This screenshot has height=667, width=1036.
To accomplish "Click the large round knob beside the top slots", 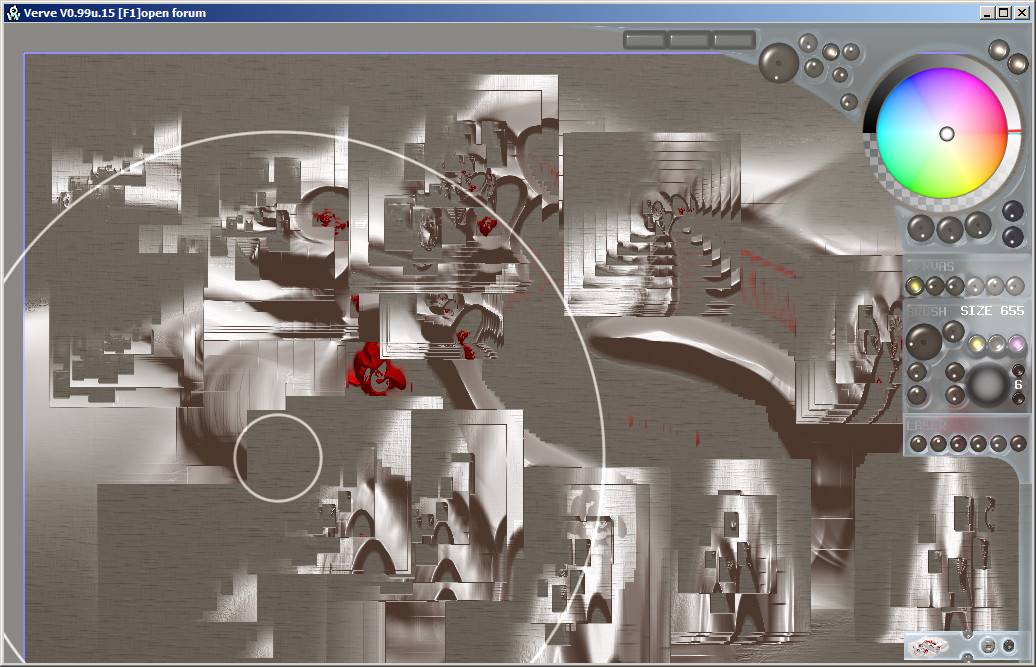I will (x=779, y=63).
